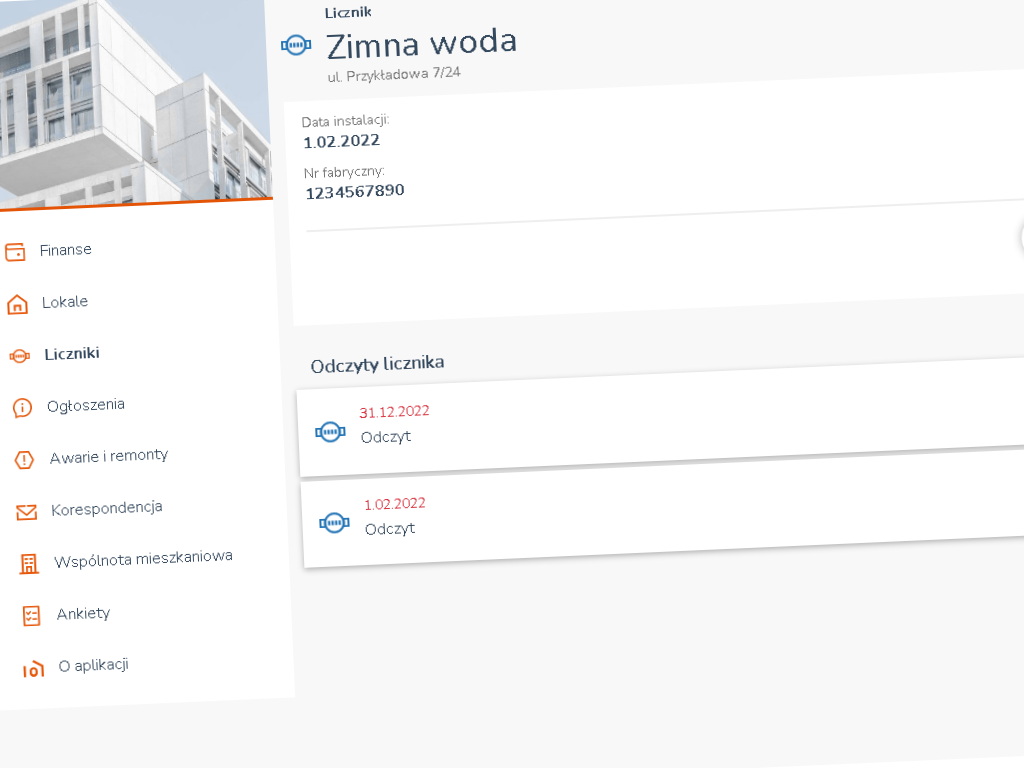The width and height of the screenshot is (1024, 768).
Task: Click the Lokale house icon
Action: coord(17,305)
